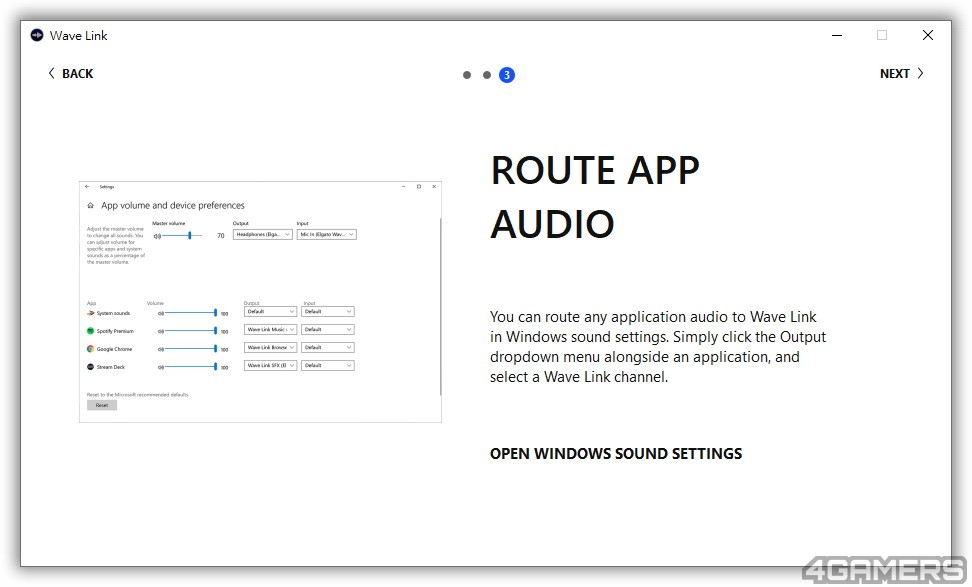Minimize the Wave Link window
The image size is (972, 587).
(837, 35)
